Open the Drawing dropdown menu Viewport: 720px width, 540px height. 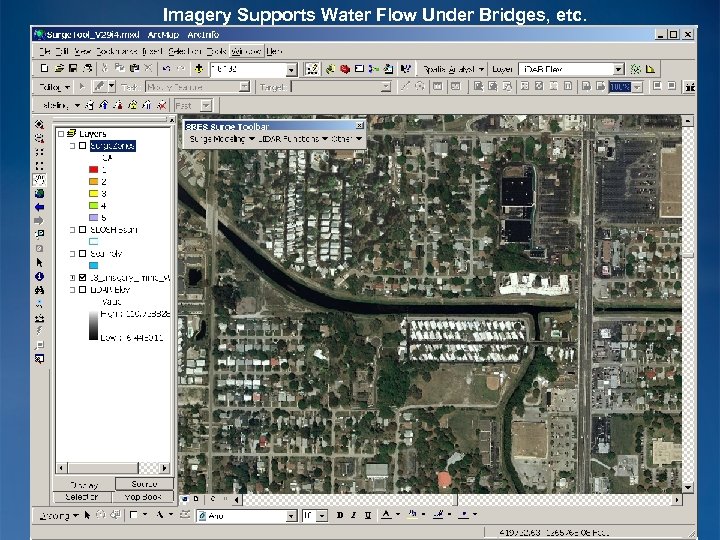tap(59, 516)
